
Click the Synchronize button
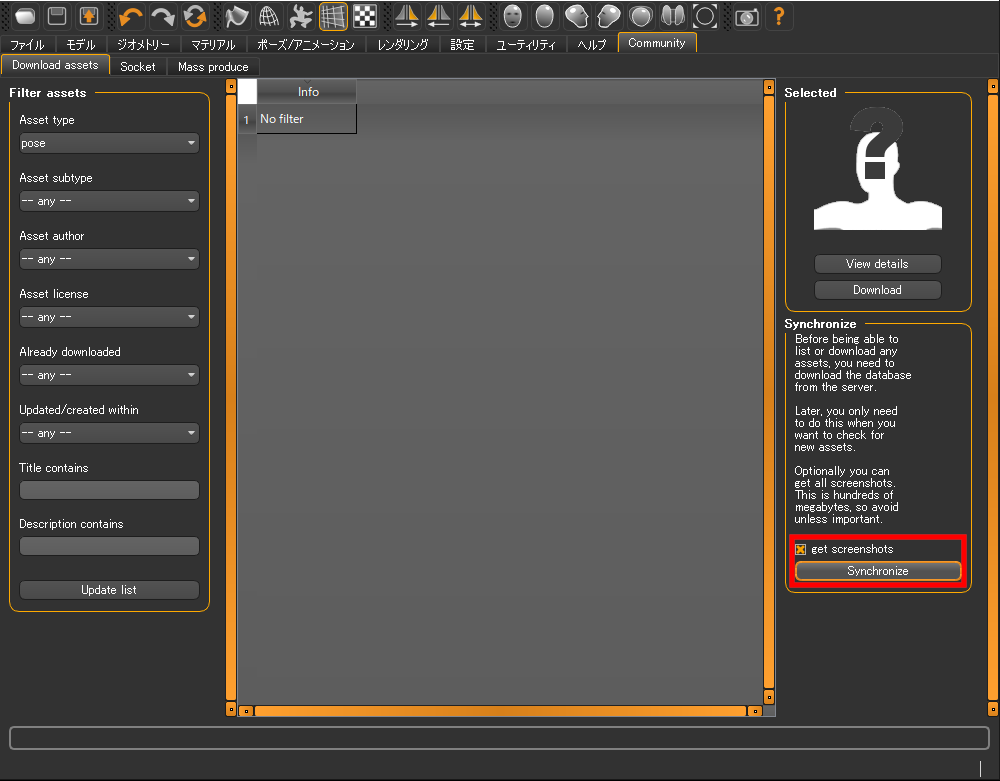point(877,571)
